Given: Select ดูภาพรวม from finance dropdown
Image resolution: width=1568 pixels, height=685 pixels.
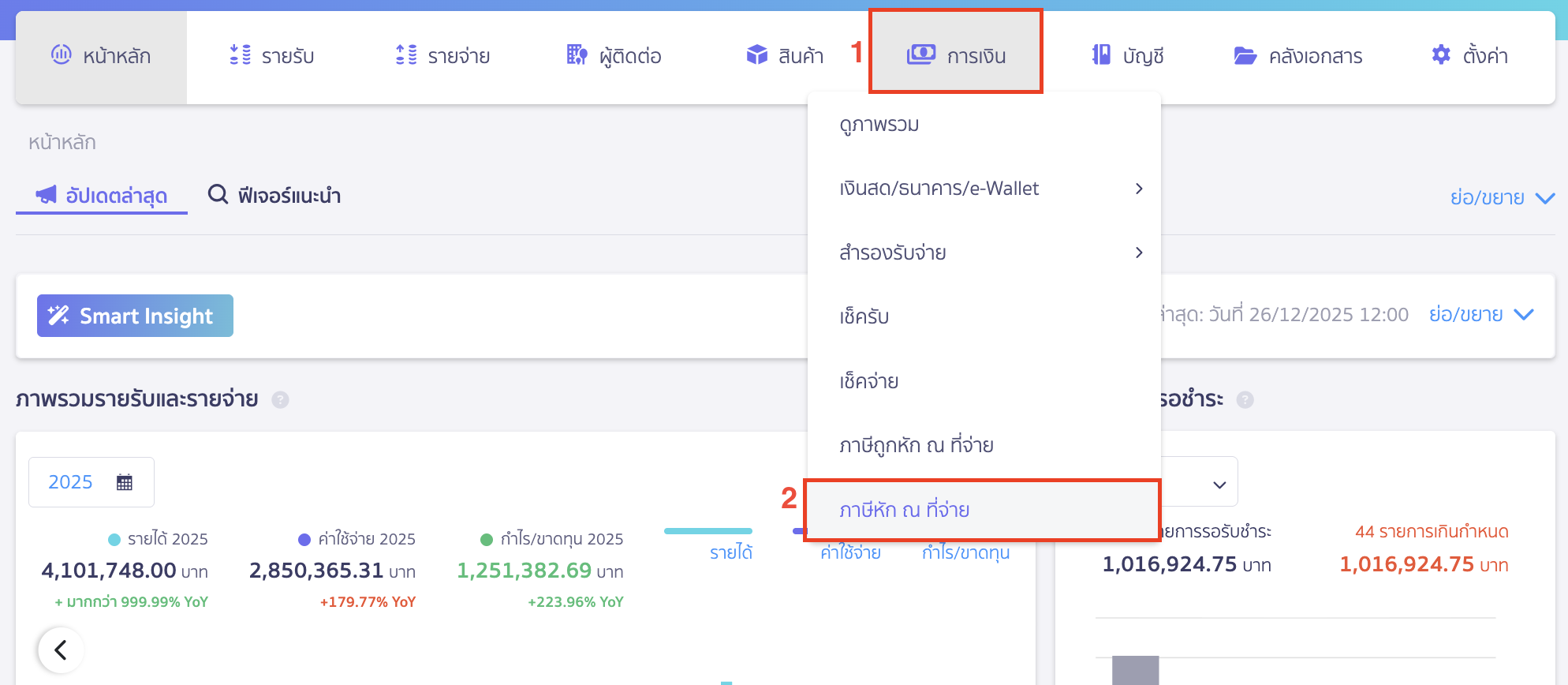Looking at the screenshot, I should (x=984, y=125).
